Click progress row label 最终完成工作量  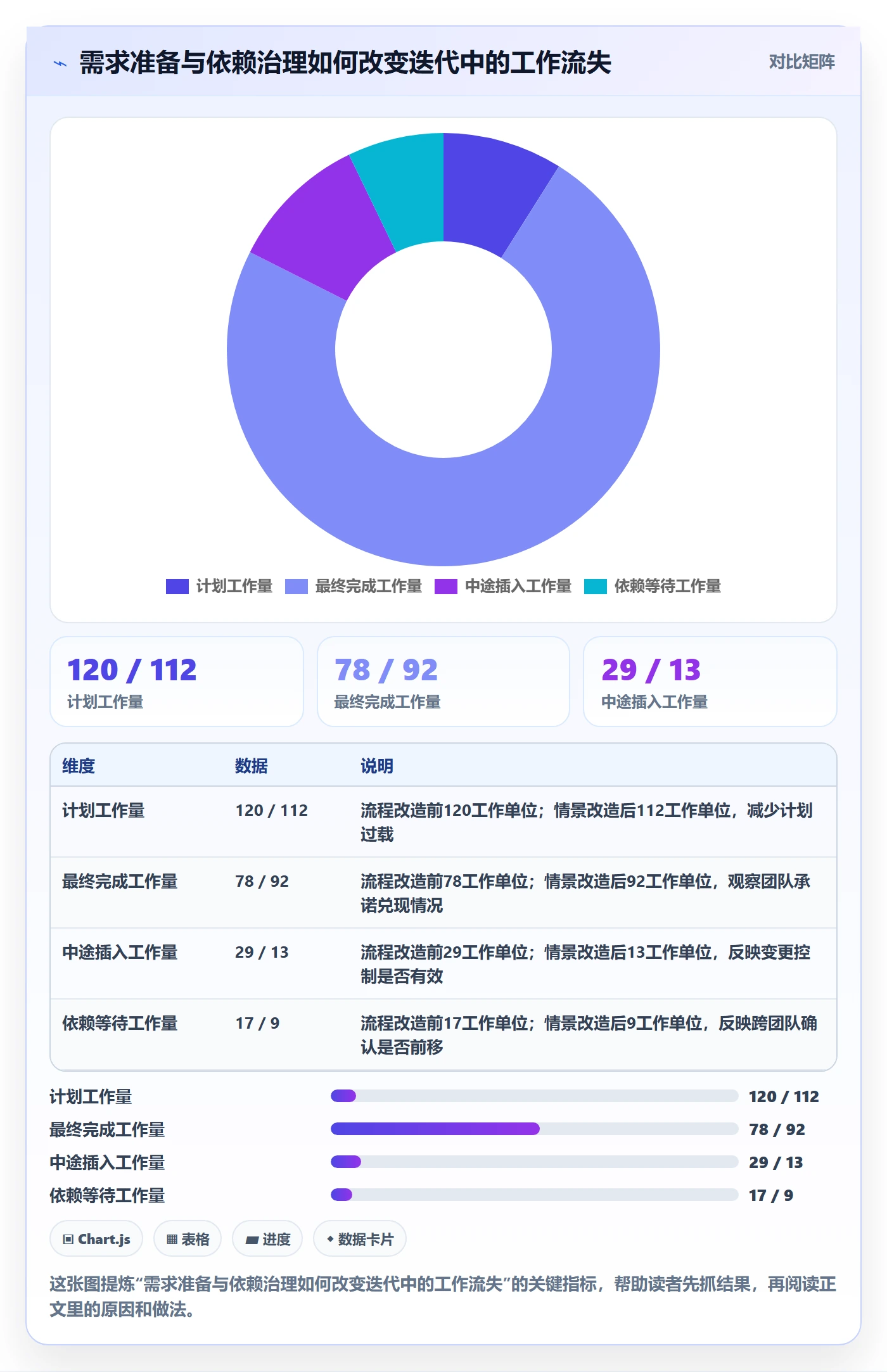tap(108, 1130)
